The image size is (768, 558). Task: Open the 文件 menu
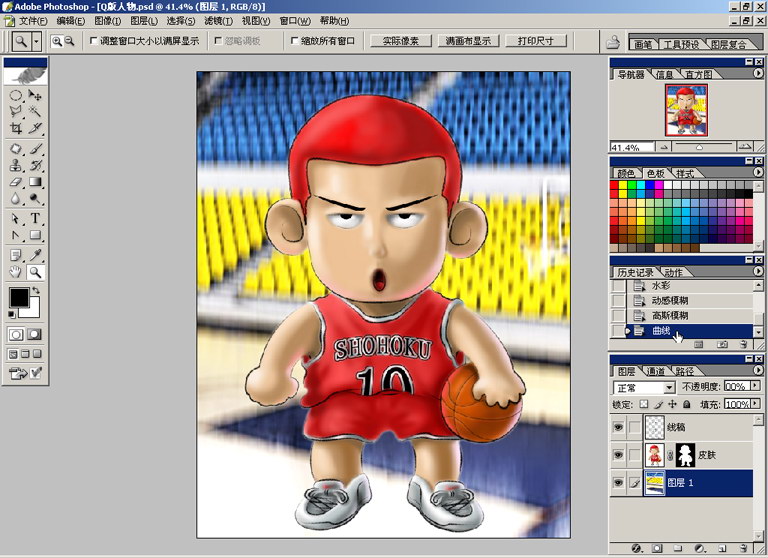coord(33,21)
